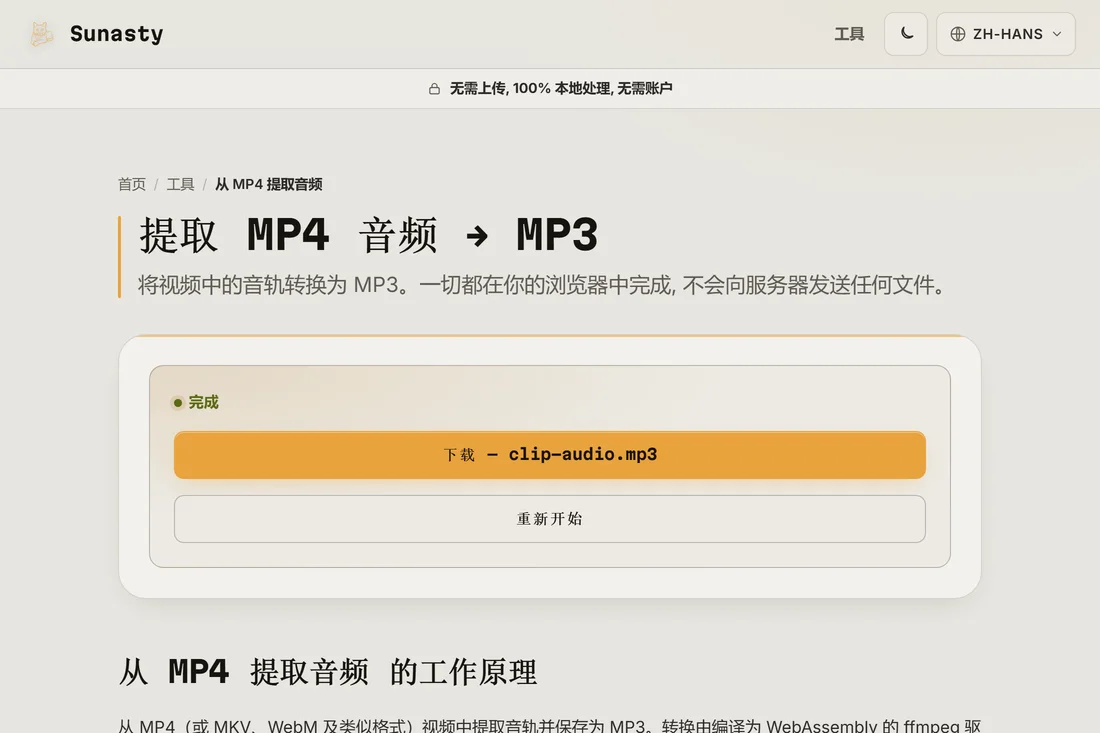
Task: Go to 工具 breadcrumb link
Action: pyautogui.click(x=180, y=184)
